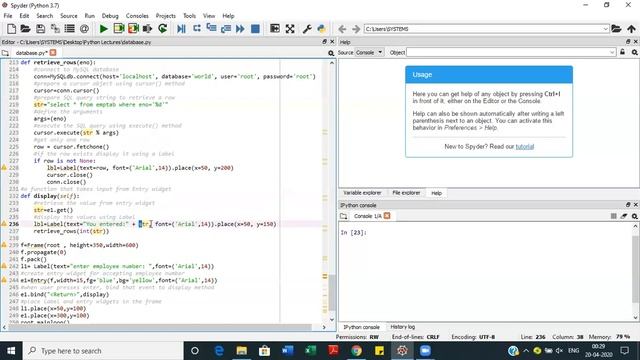Open the PYTHONPATH manager icon
Image resolution: width=640 pixels, height=360 pixels.
tap(322, 29)
